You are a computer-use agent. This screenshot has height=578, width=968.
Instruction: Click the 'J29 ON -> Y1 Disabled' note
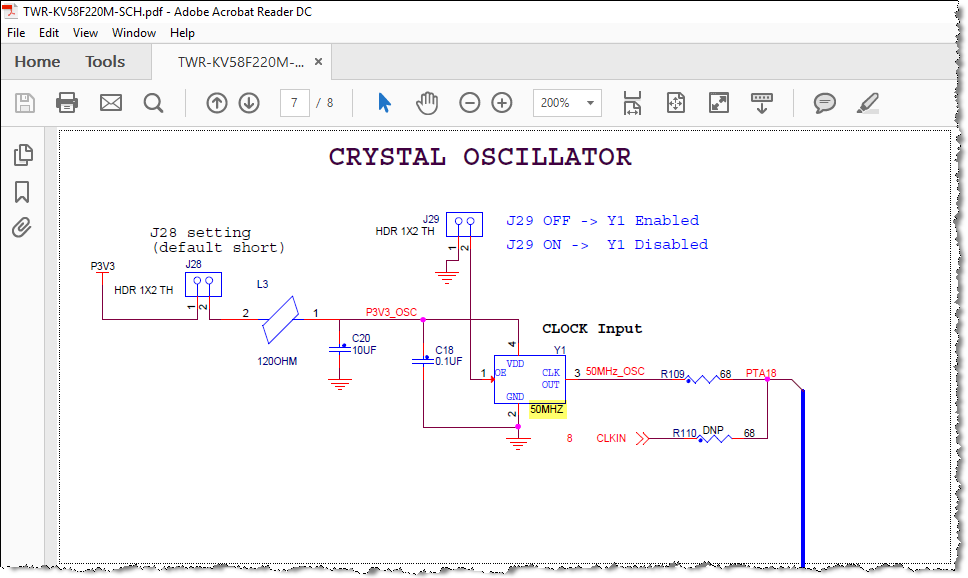coord(607,245)
